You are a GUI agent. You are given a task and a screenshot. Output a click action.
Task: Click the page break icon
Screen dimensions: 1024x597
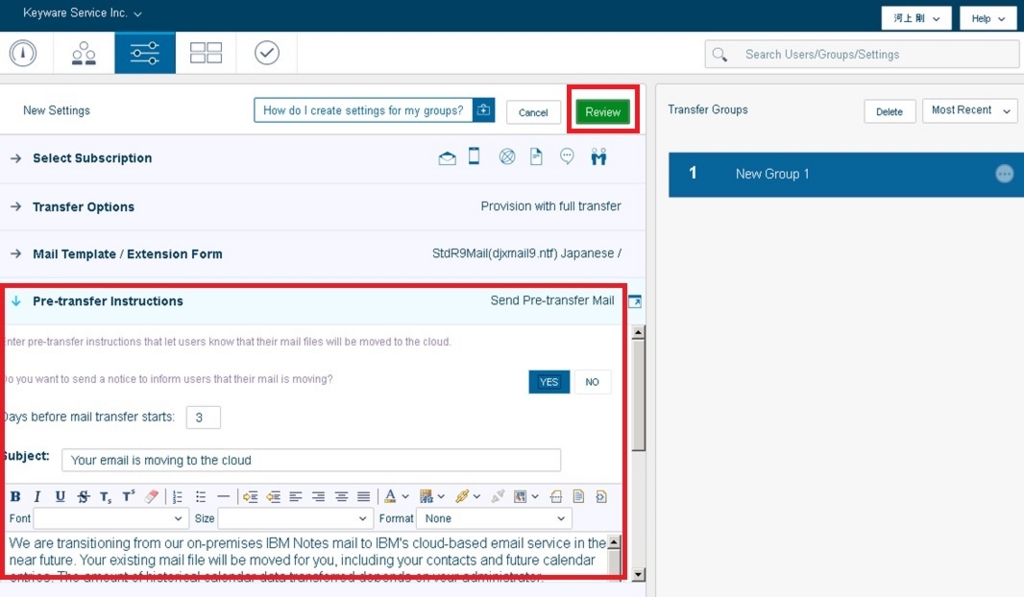[556, 497]
